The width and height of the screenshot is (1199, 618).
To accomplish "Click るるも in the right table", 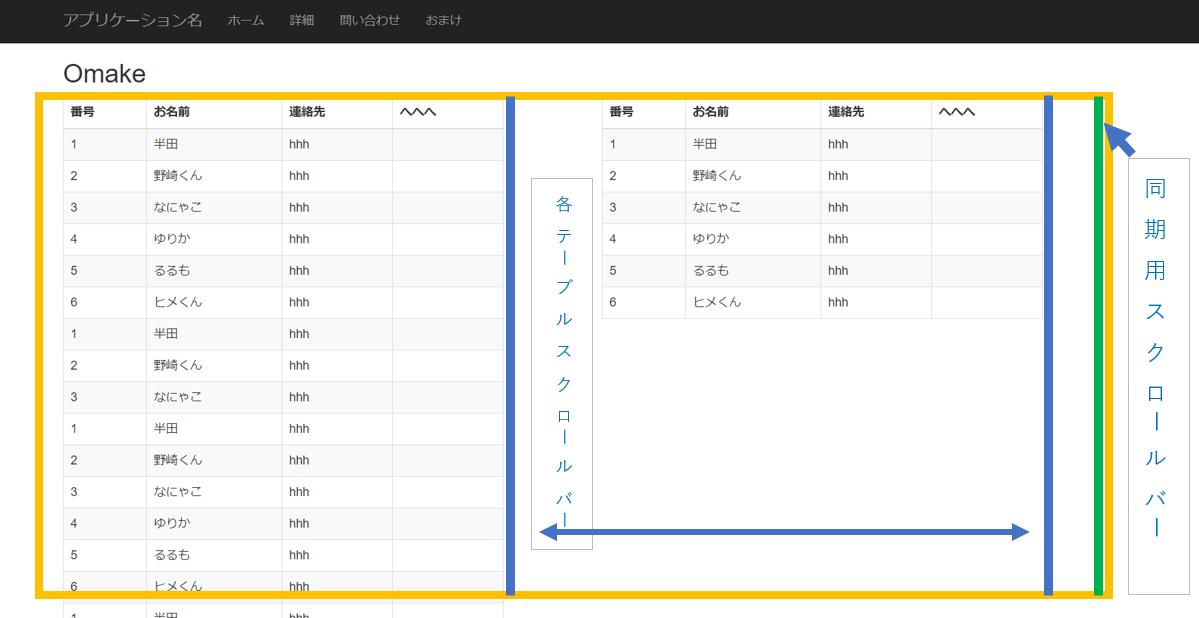I will [711, 270].
